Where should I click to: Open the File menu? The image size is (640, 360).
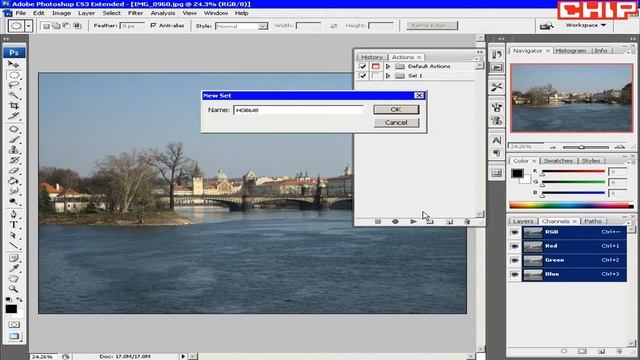pyautogui.click(x=21, y=13)
